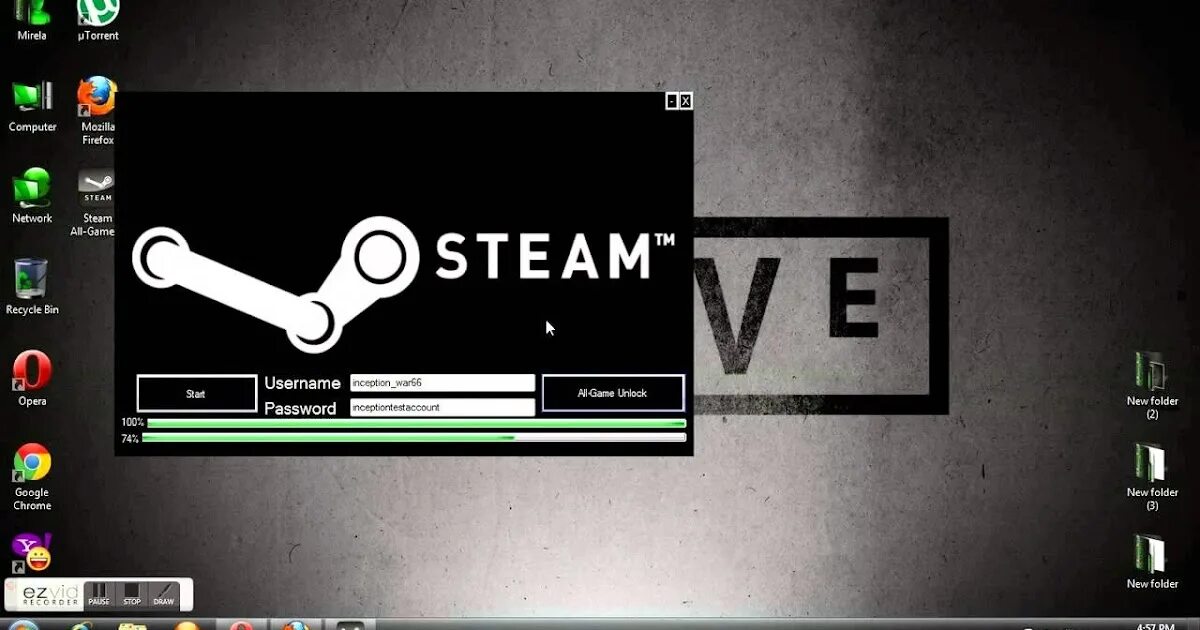This screenshot has height=630, width=1200.
Task: Open Internet Explorer from the taskbar
Action: pos(80,625)
